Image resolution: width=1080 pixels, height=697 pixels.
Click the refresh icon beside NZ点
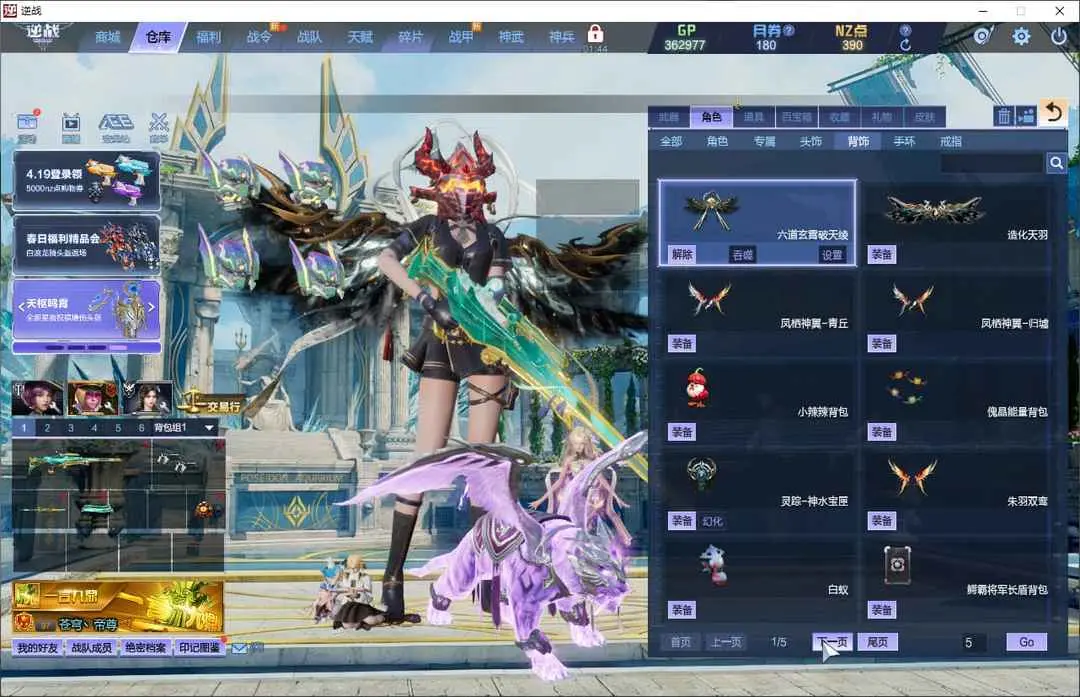pos(905,45)
